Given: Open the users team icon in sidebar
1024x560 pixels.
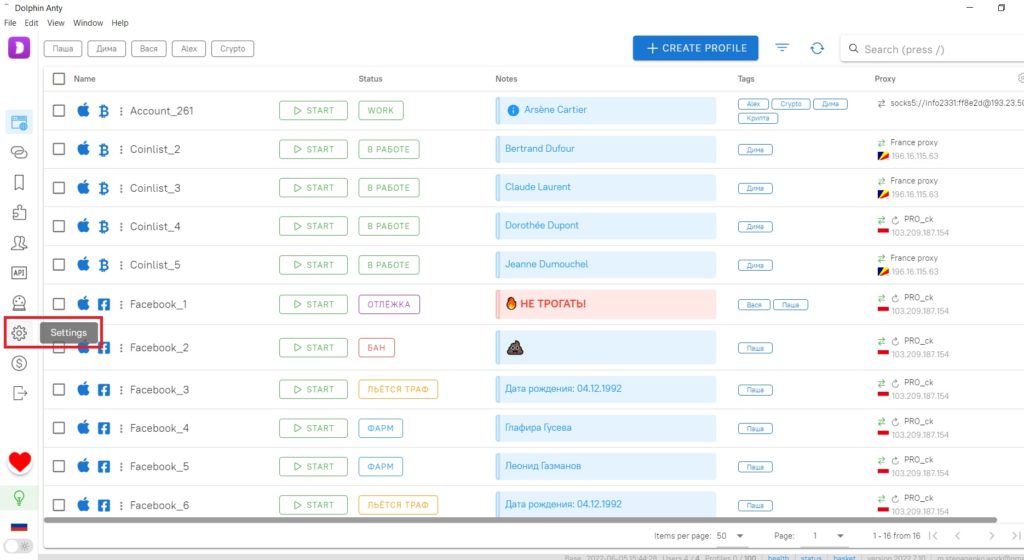Looking at the screenshot, I should [x=19, y=243].
